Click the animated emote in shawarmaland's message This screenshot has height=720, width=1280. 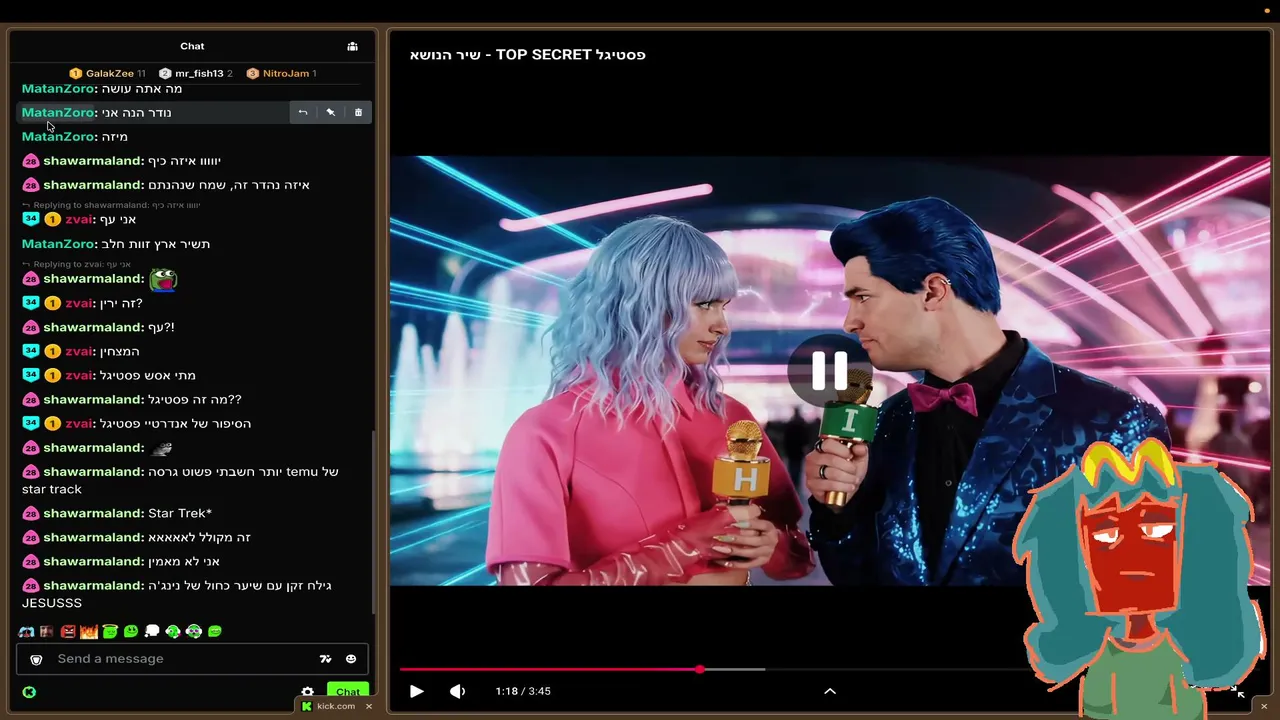click(x=161, y=448)
